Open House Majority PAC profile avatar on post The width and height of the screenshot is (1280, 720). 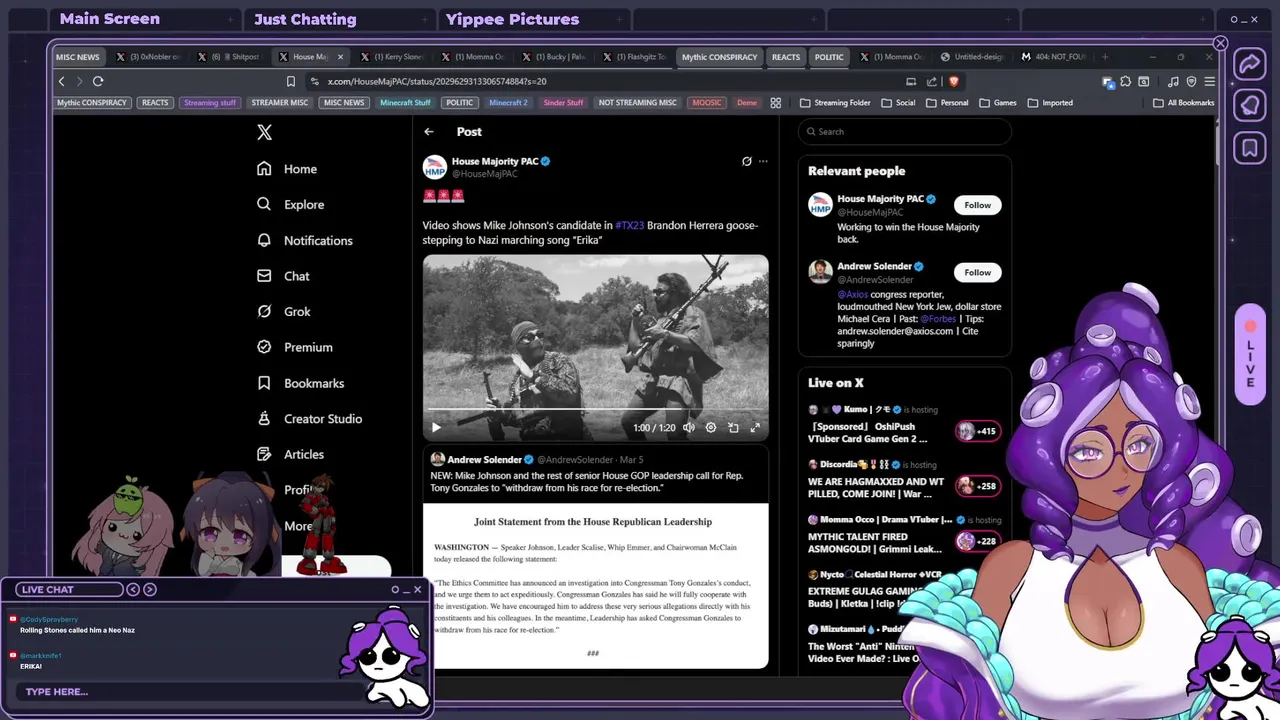click(434, 167)
